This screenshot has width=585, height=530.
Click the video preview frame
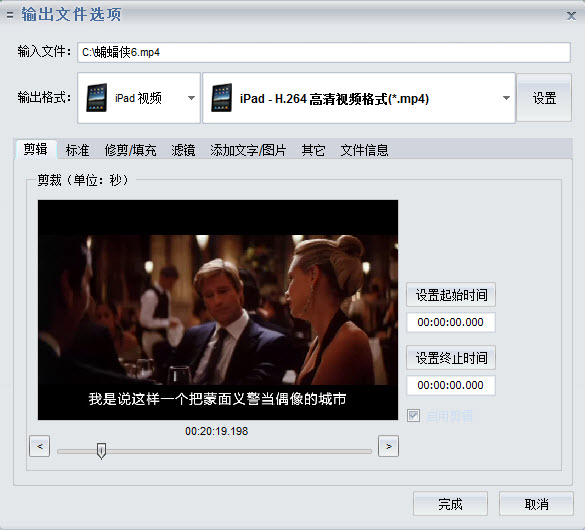pos(218,310)
